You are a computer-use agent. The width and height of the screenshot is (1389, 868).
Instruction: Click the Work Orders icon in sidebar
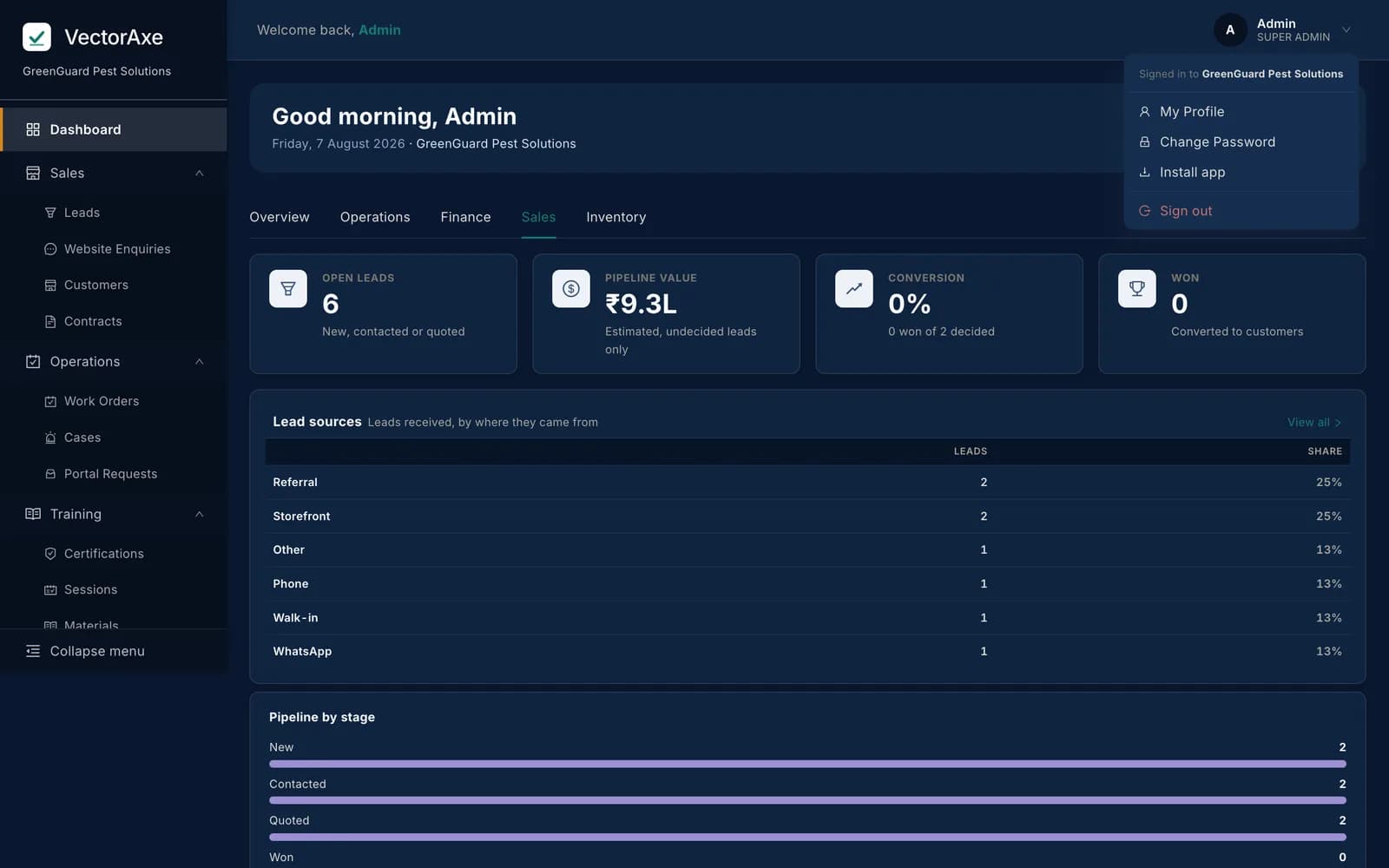(x=50, y=401)
